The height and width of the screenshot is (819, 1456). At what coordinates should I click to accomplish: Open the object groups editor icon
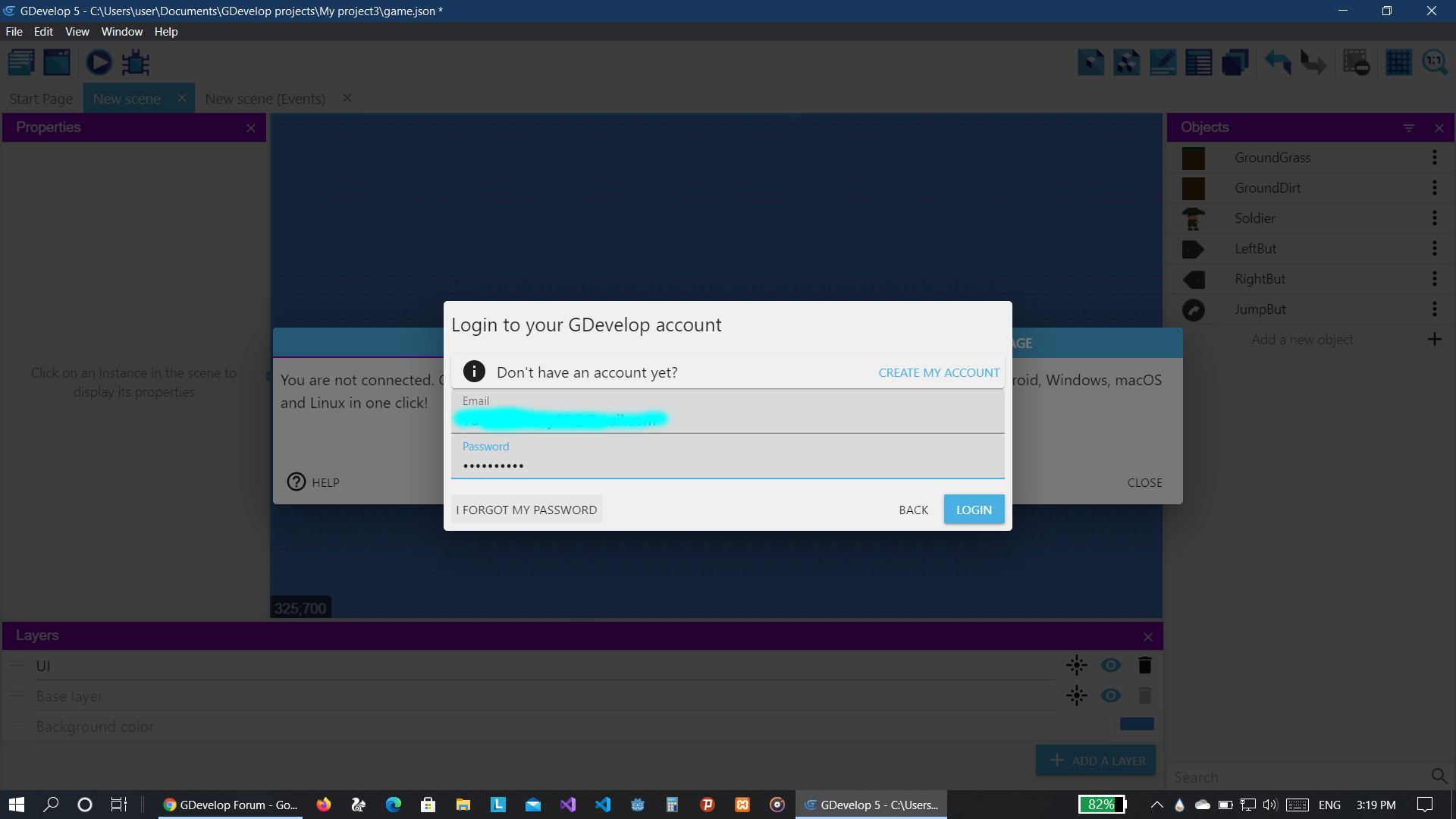pyautogui.click(x=1126, y=62)
